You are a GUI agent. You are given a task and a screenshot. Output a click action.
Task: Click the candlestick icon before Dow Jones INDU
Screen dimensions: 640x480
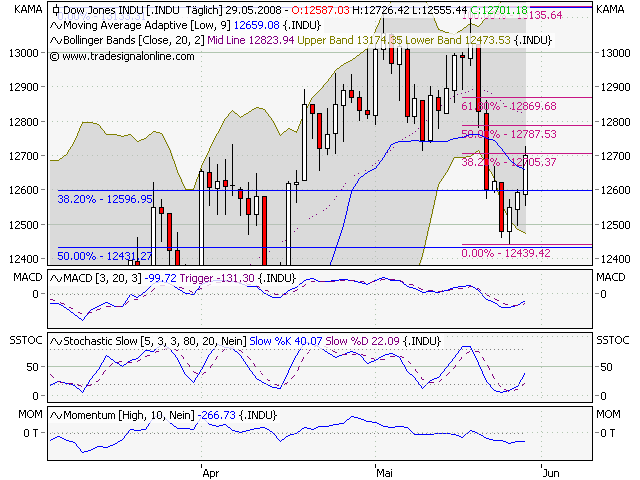click(x=56, y=10)
